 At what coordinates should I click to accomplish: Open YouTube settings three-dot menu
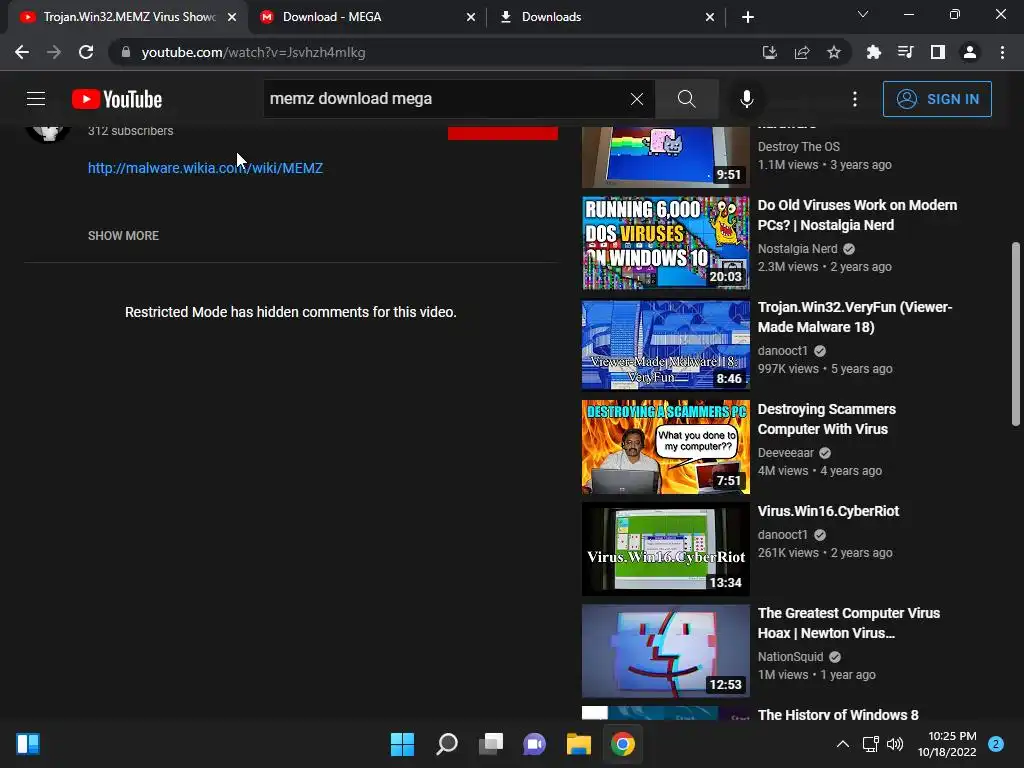[855, 99]
